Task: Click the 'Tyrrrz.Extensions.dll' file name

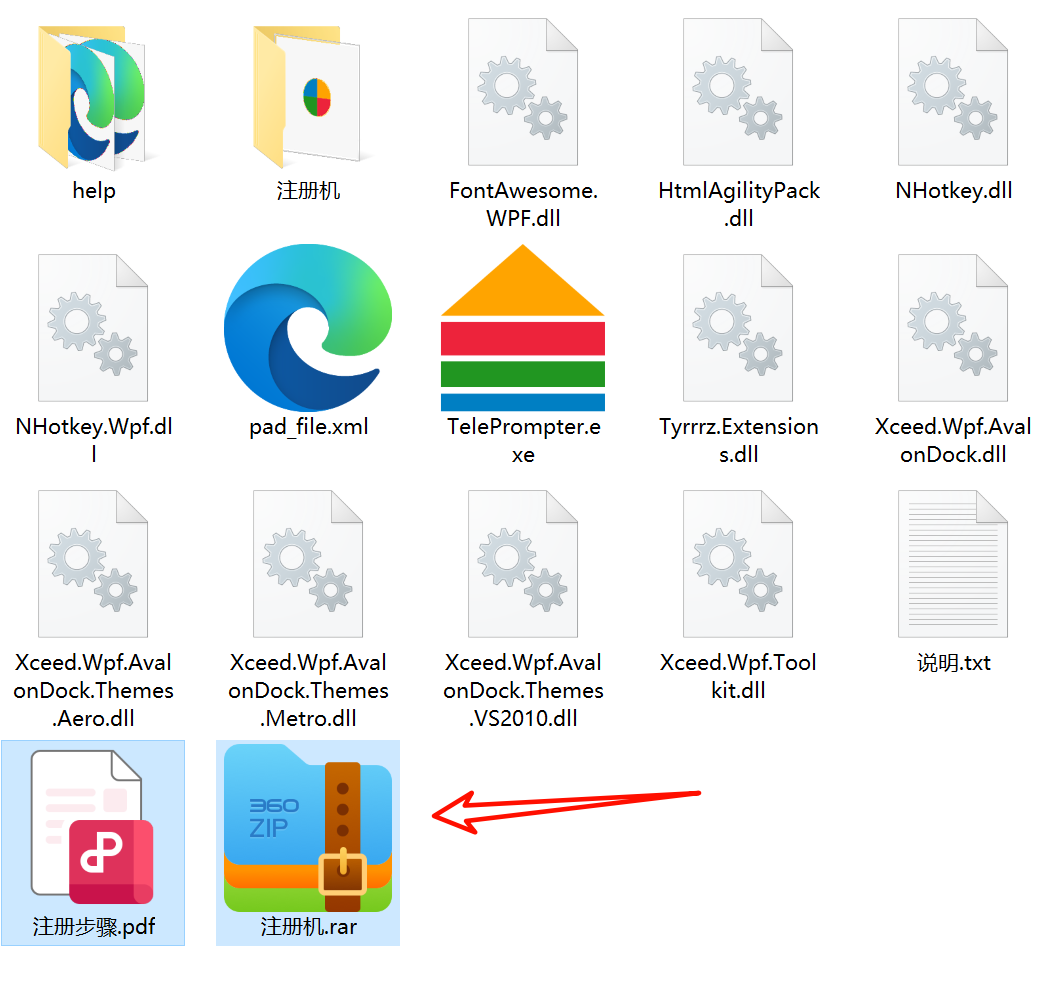Action: 739,440
